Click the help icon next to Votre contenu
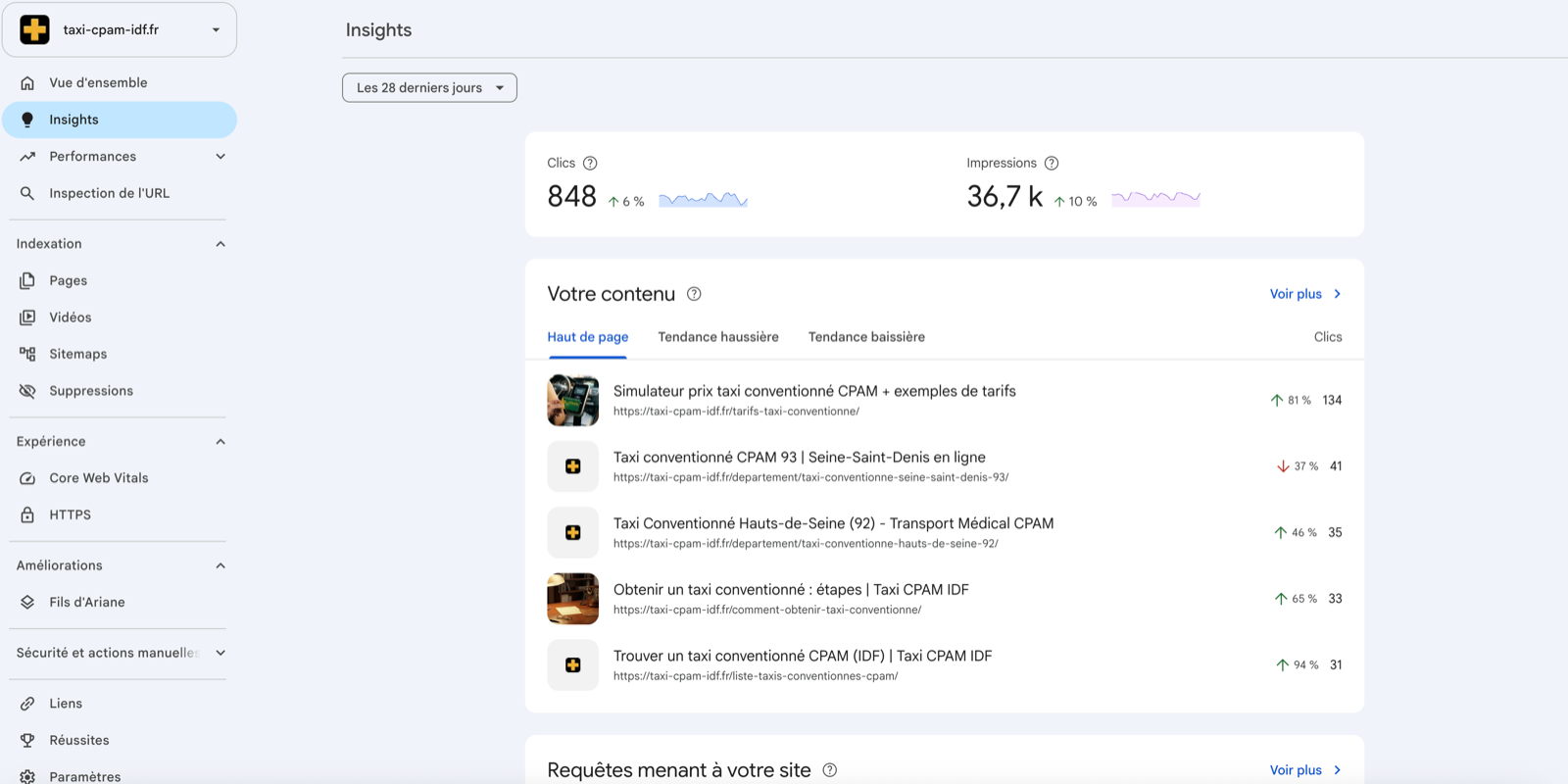The image size is (1568, 784). pos(694,294)
